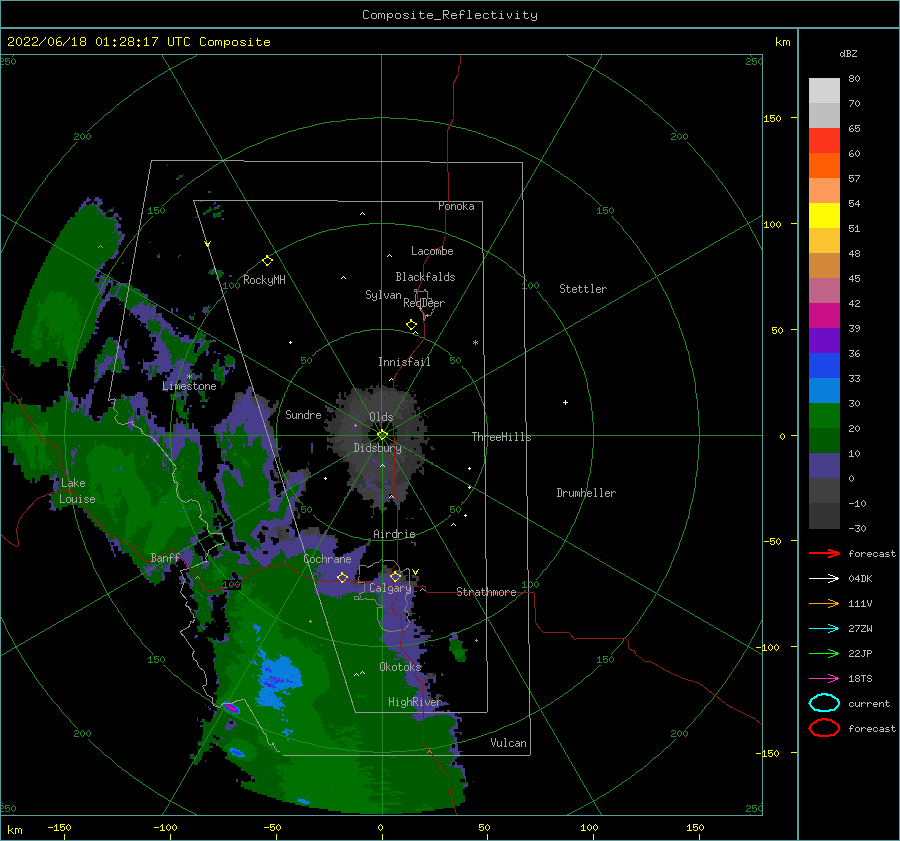Click the white plus marker south of Stettler
Viewport: 900px width, 841px height.
point(565,402)
